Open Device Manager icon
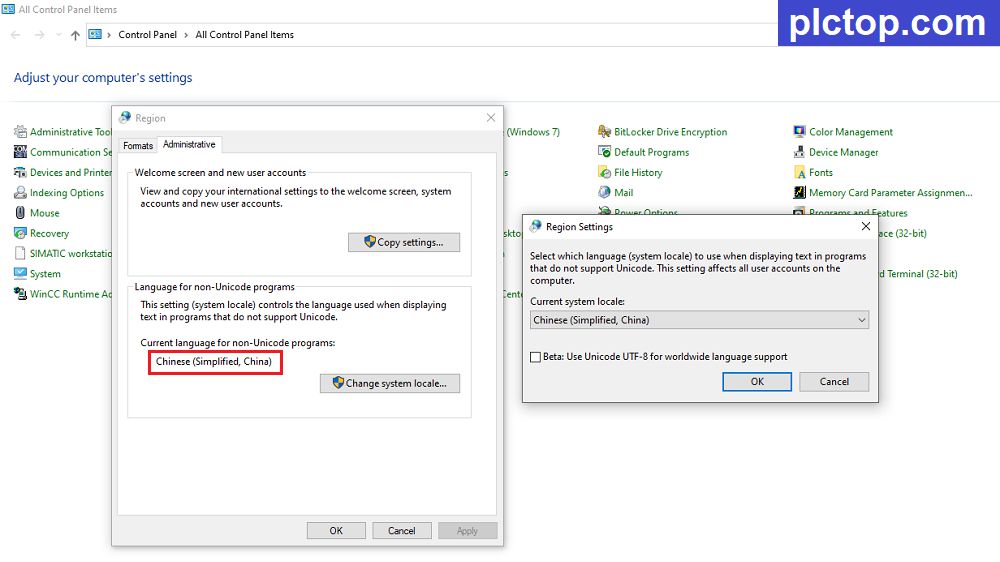The height and width of the screenshot is (562, 1000). [800, 152]
